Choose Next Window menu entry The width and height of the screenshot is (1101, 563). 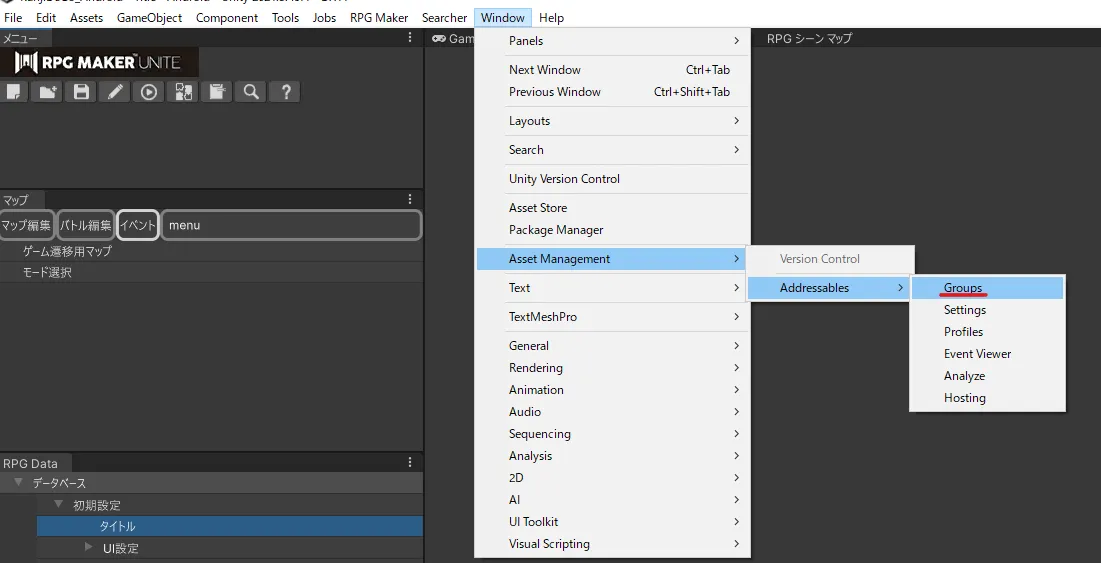[x=612, y=69]
